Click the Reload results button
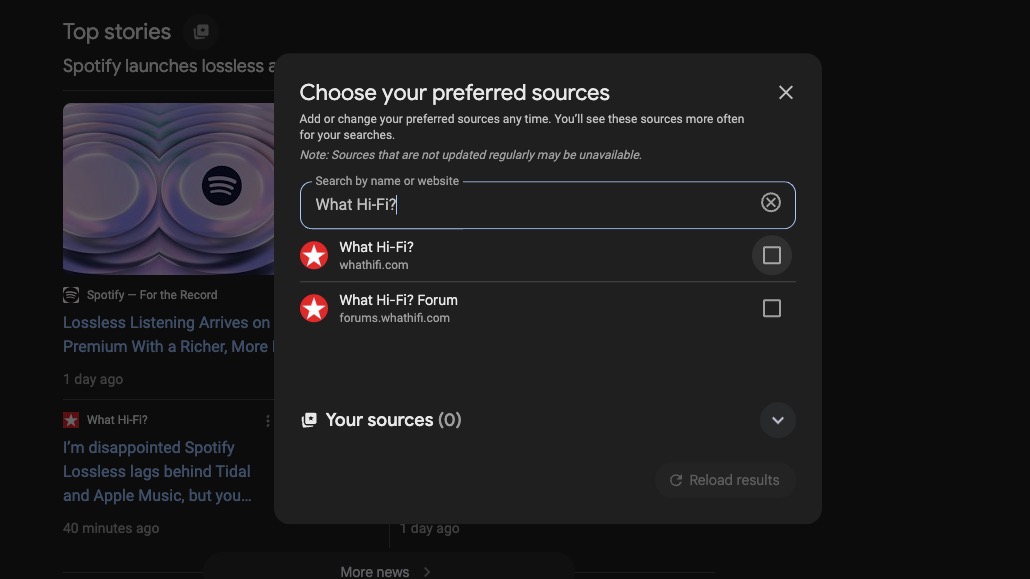 pos(725,480)
